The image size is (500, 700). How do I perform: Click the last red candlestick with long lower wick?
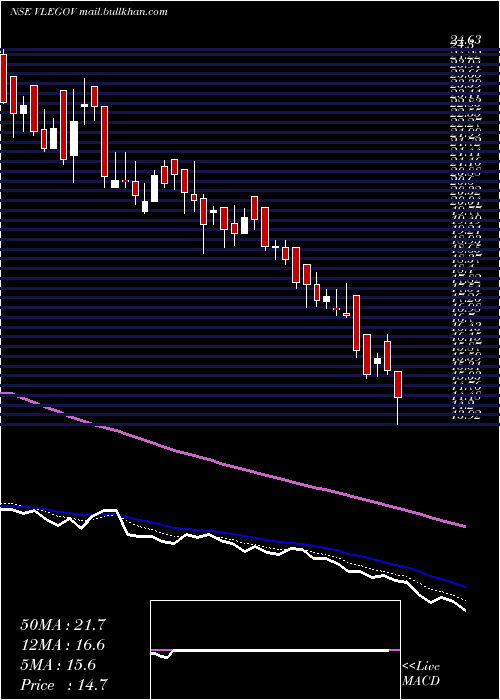click(x=398, y=397)
